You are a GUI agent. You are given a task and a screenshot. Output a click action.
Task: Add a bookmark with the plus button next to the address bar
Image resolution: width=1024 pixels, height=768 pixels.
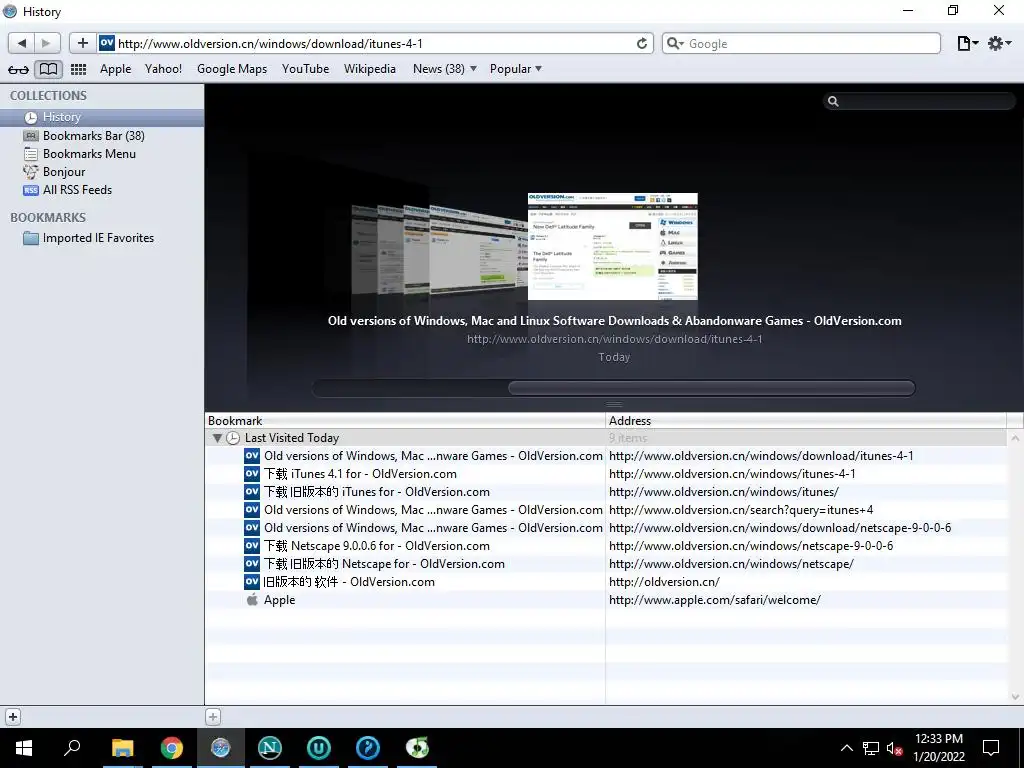pyautogui.click(x=82, y=43)
